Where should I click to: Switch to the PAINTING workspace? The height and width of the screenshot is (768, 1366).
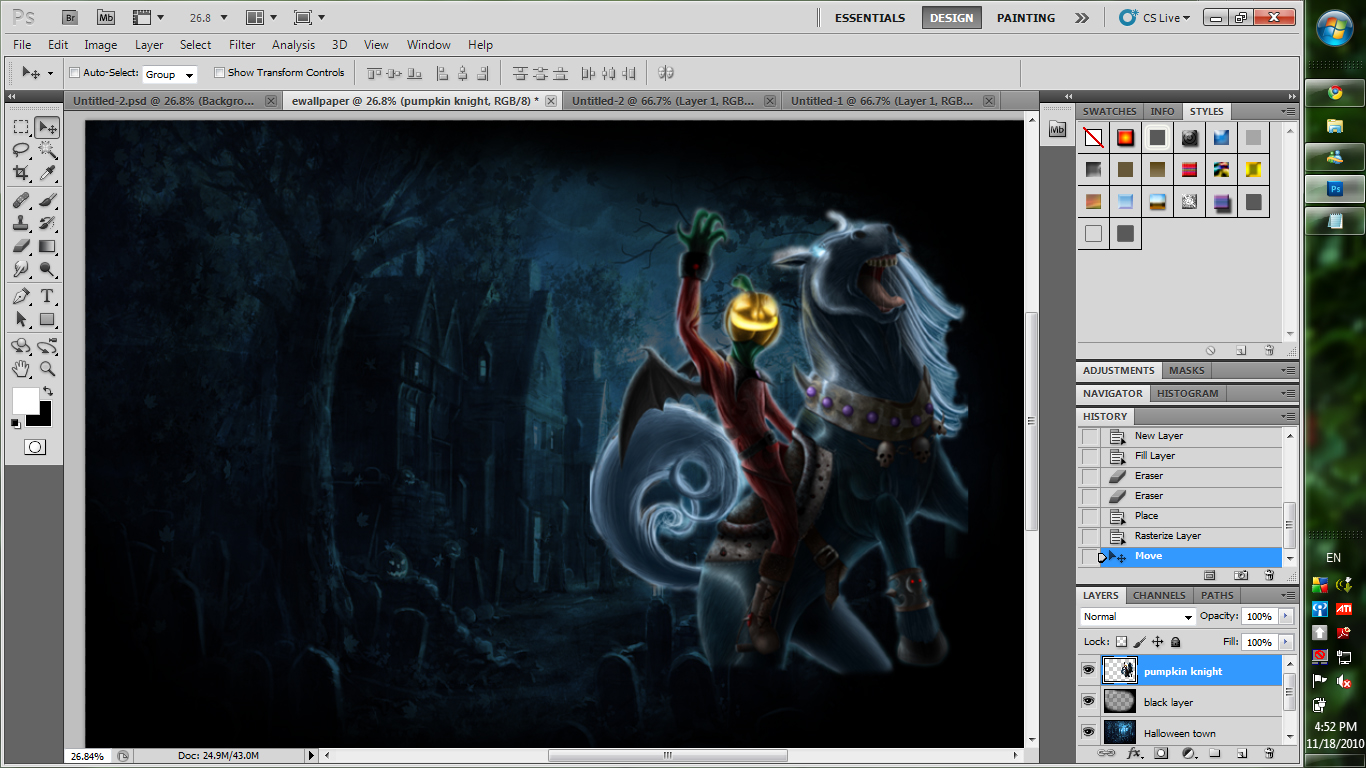pos(1025,17)
